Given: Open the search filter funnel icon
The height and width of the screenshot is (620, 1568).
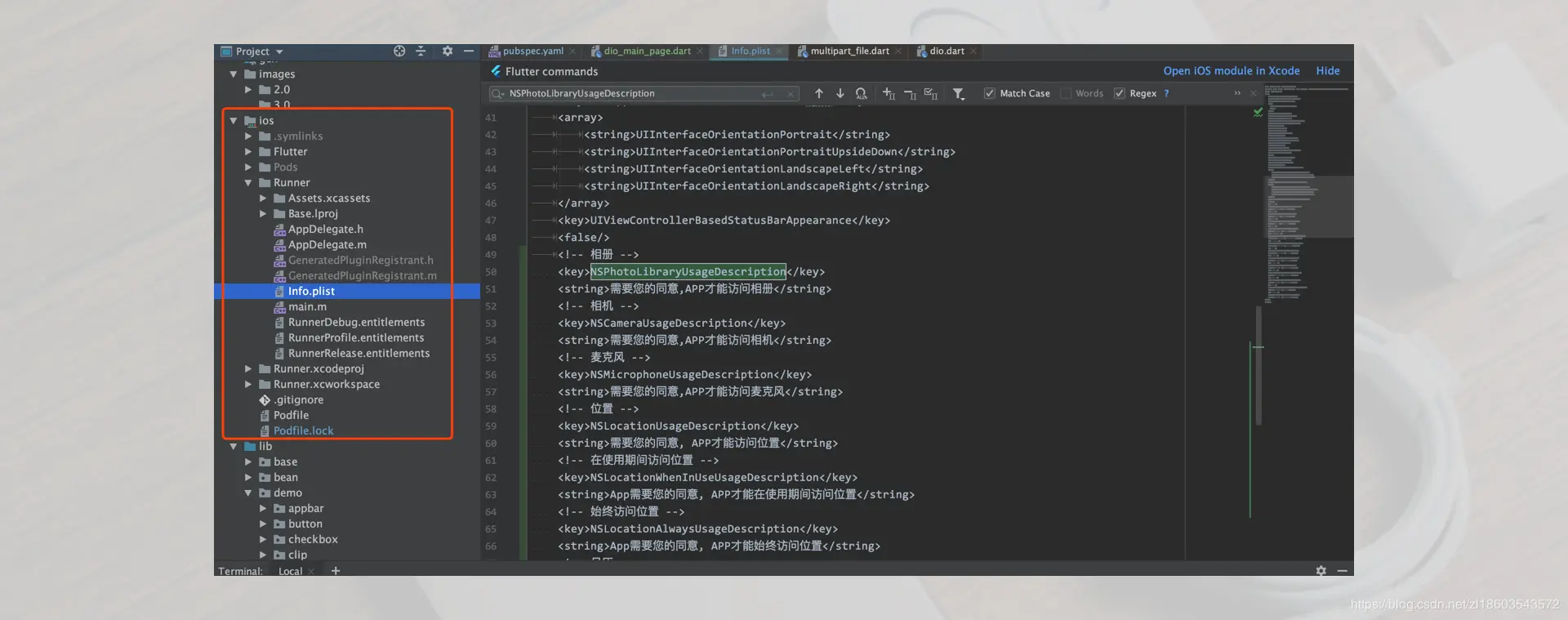Looking at the screenshot, I should [x=959, y=94].
